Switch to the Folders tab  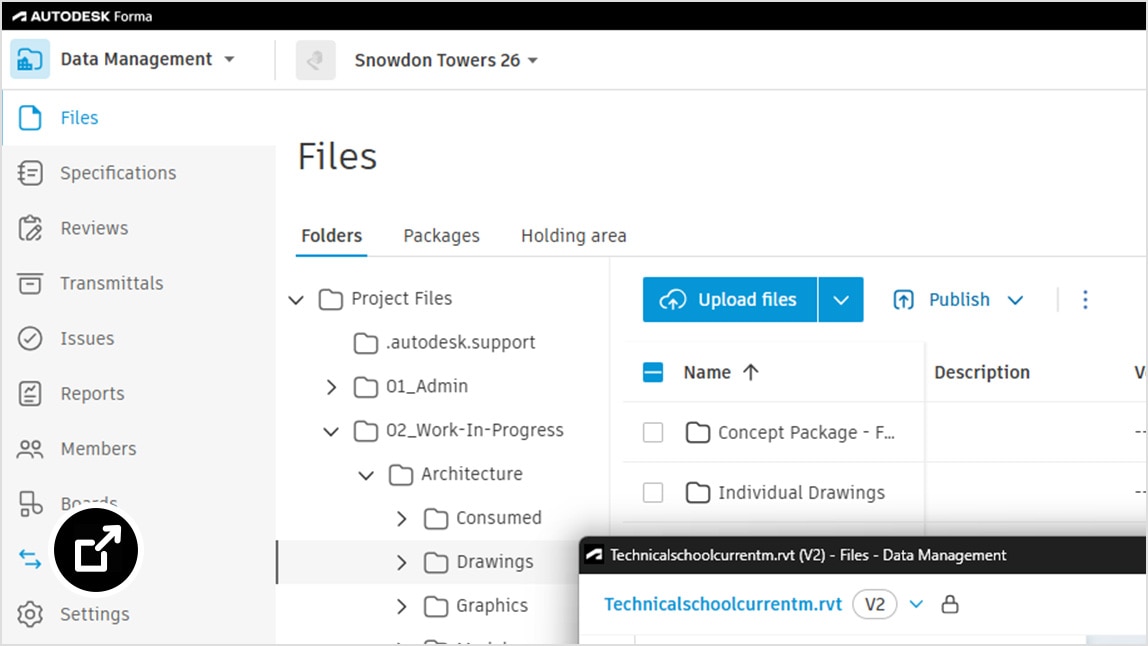click(332, 236)
